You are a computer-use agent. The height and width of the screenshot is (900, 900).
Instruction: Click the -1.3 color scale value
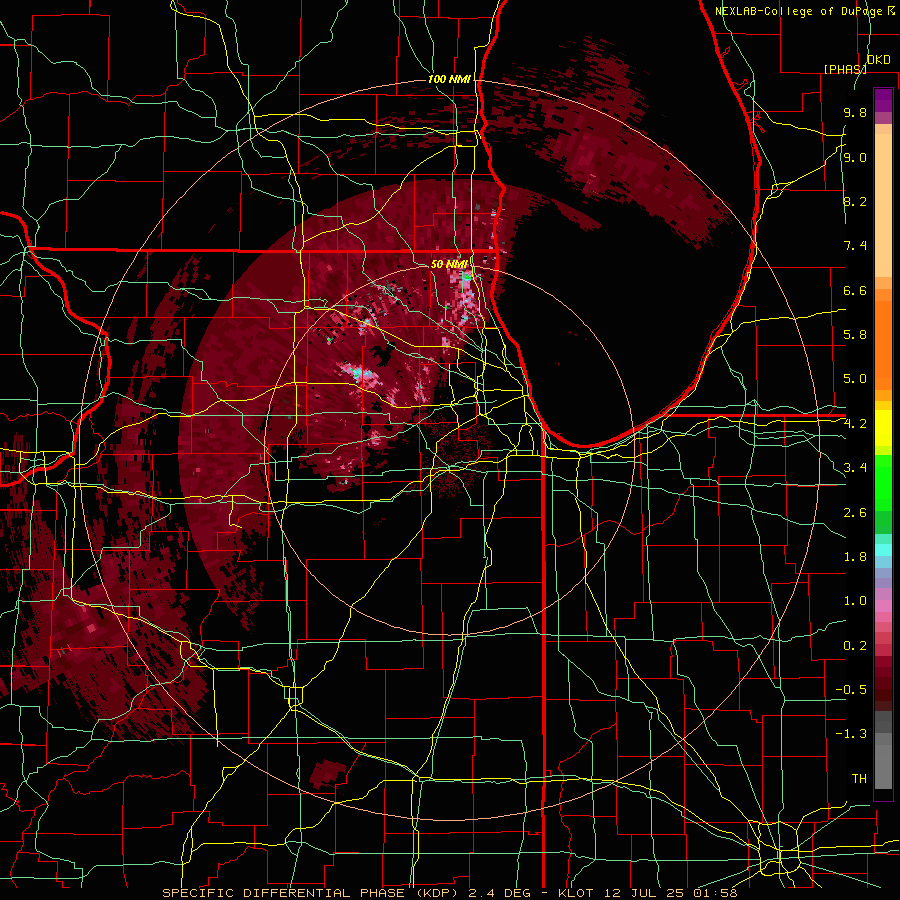pyautogui.click(x=851, y=735)
